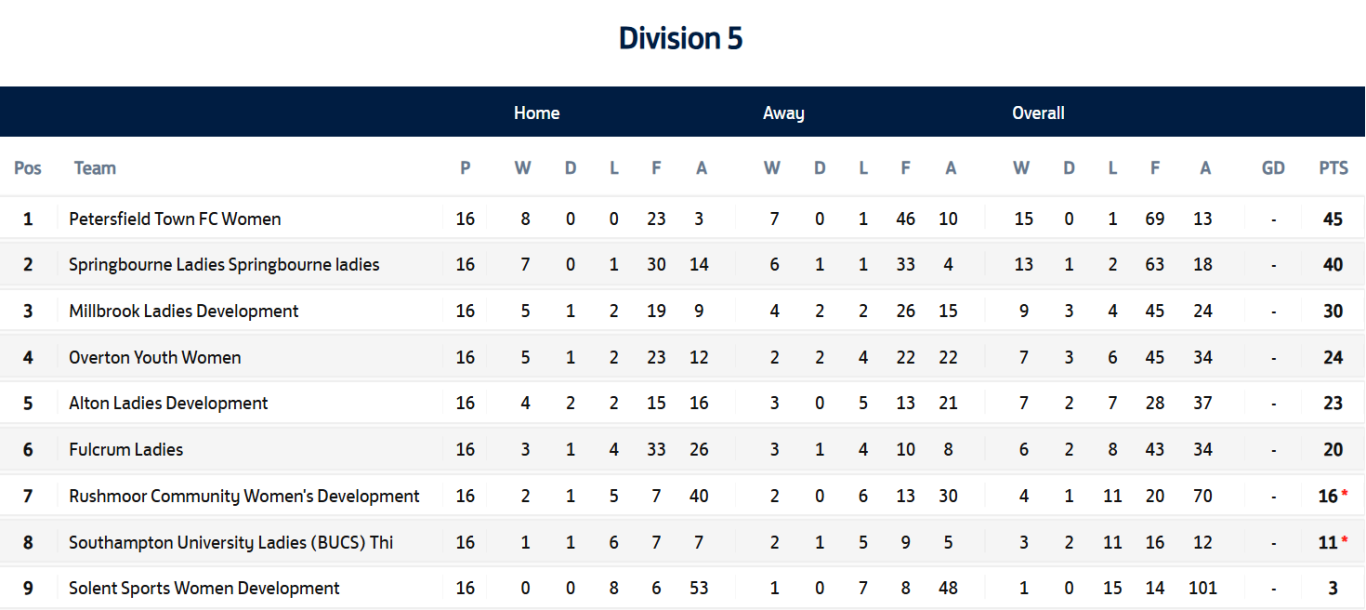Open Fulcrum Ladies team page
Viewport: 1366px width, 610px height.
[x=126, y=450]
